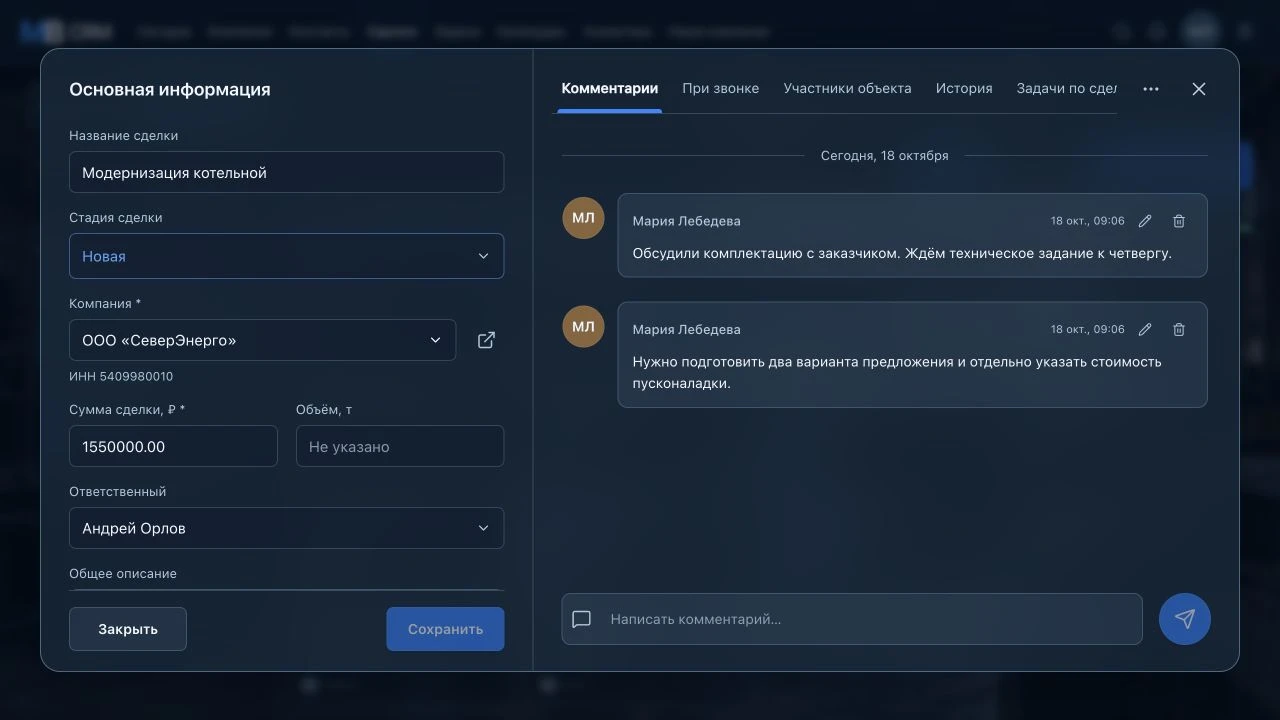Image resolution: width=1280 pixels, height=720 pixels.
Task: Open more tabs with three-dots icon
Action: 1151,89
